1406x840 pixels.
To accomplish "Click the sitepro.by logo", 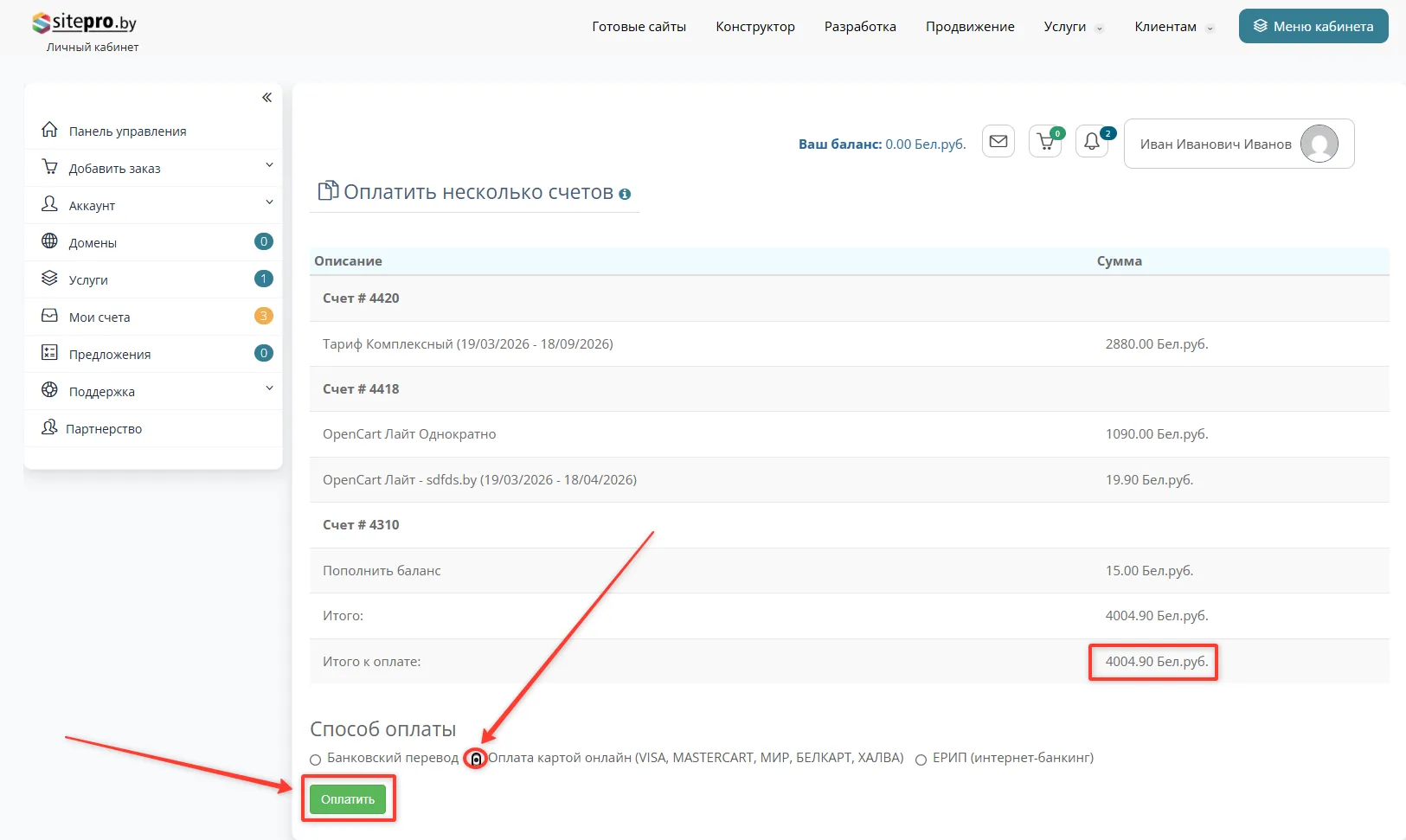I will click(x=84, y=23).
